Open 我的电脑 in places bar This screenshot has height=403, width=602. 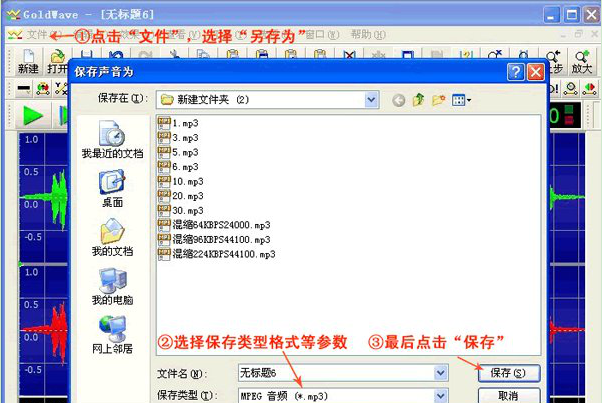(x=112, y=286)
